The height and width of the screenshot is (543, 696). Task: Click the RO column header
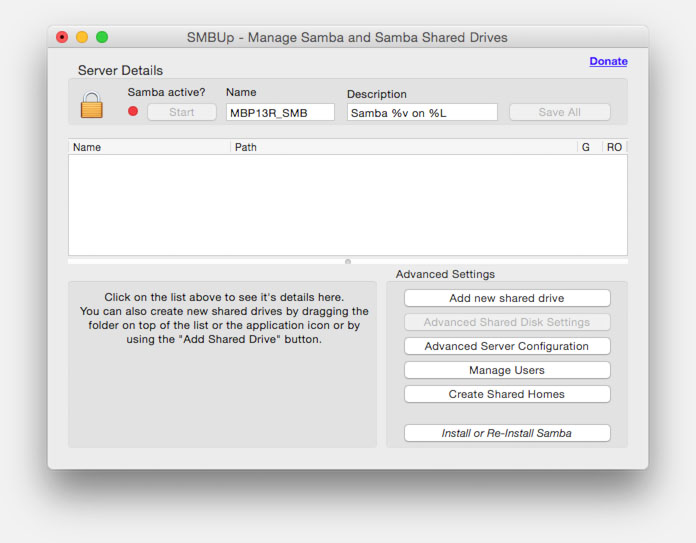[x=614, y=147]
